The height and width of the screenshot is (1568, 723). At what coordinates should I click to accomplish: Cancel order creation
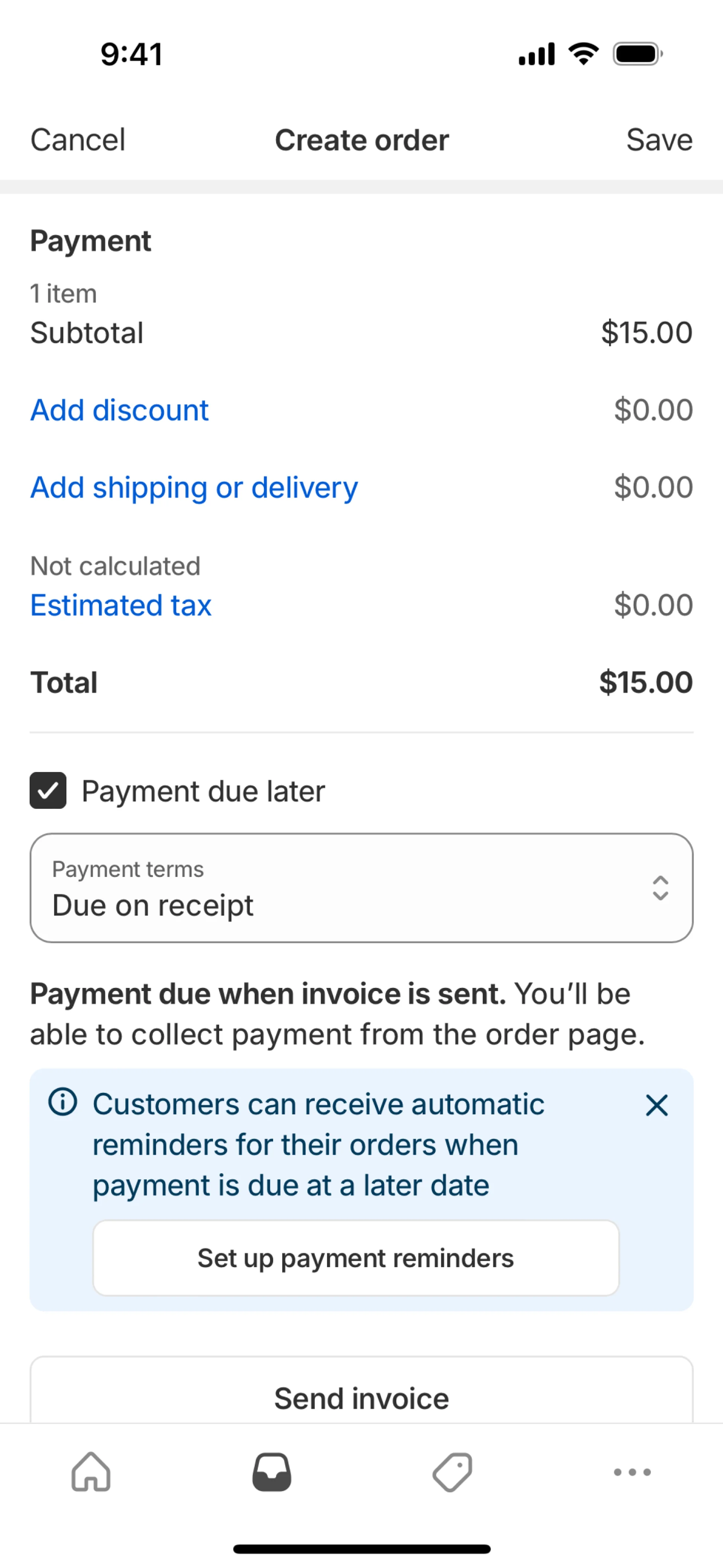(x=78, y=140)
